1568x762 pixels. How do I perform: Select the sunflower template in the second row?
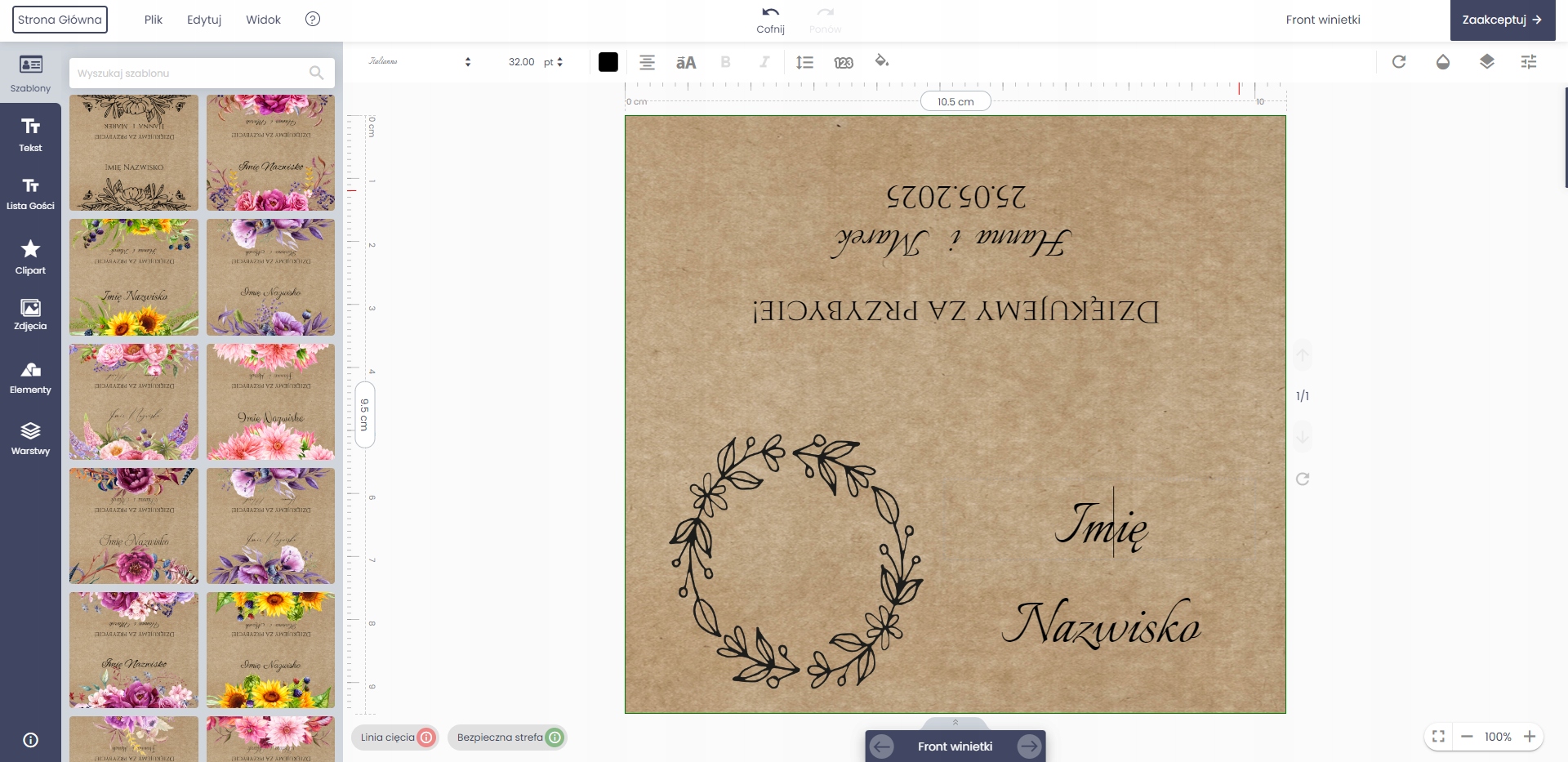134,277
